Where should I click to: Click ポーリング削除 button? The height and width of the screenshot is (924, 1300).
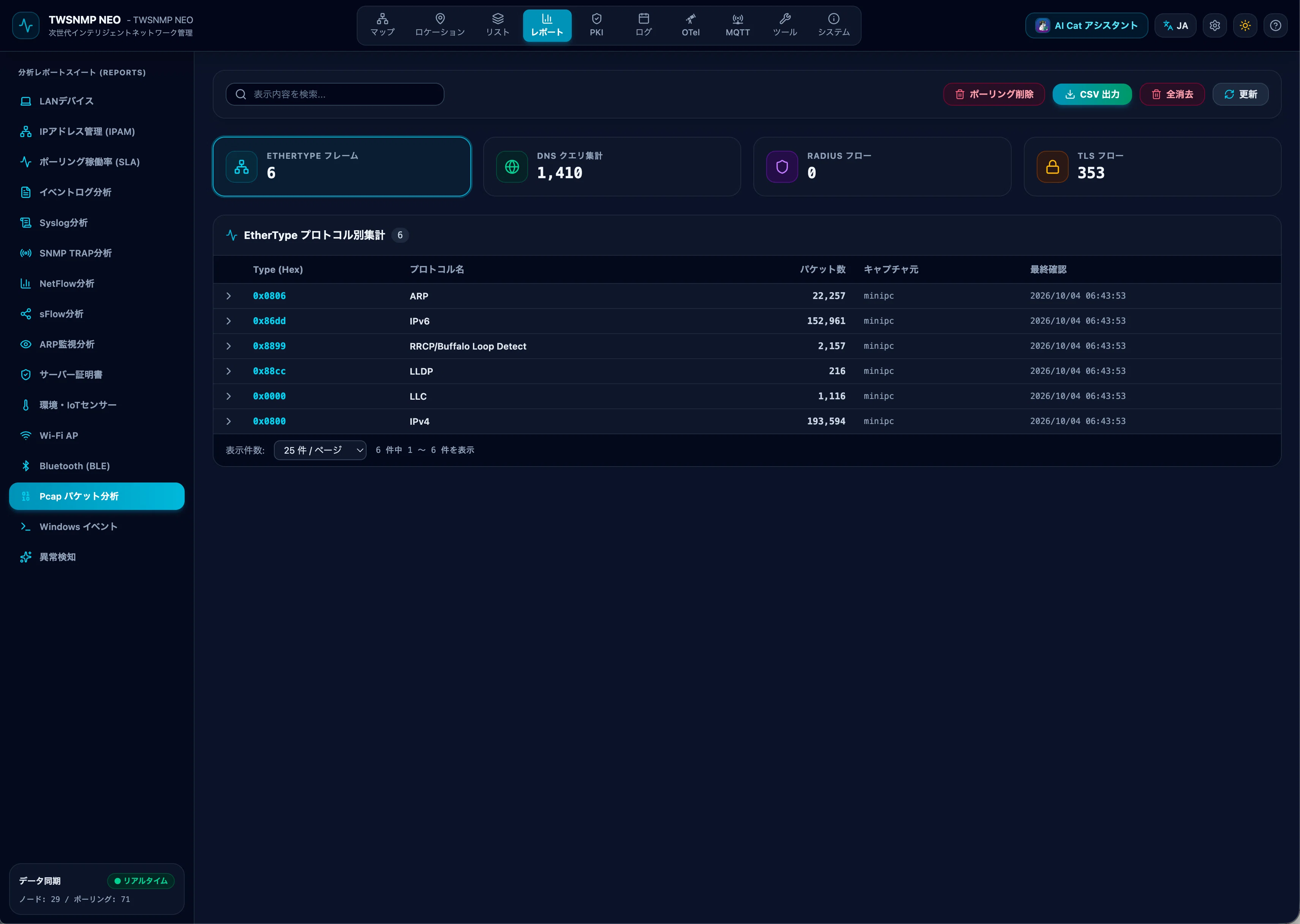tap(994, 95)
